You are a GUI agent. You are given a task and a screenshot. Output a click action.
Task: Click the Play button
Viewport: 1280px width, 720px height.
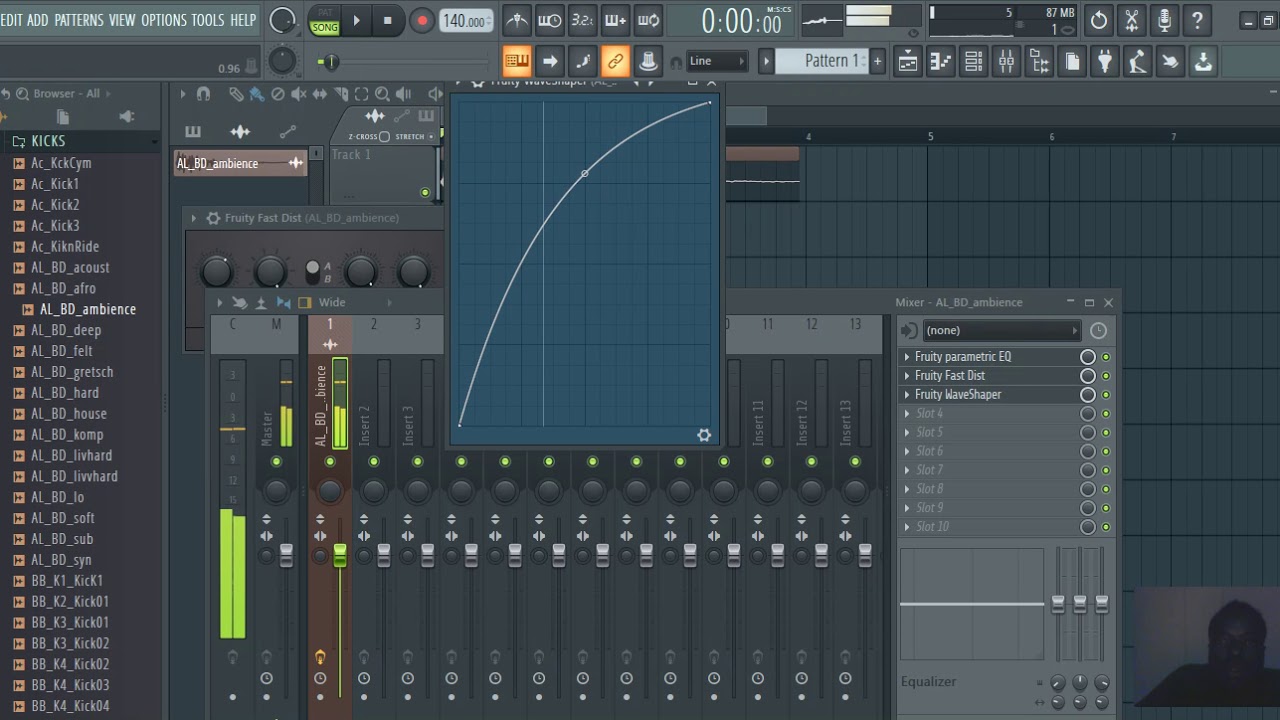tap(356, 20)
